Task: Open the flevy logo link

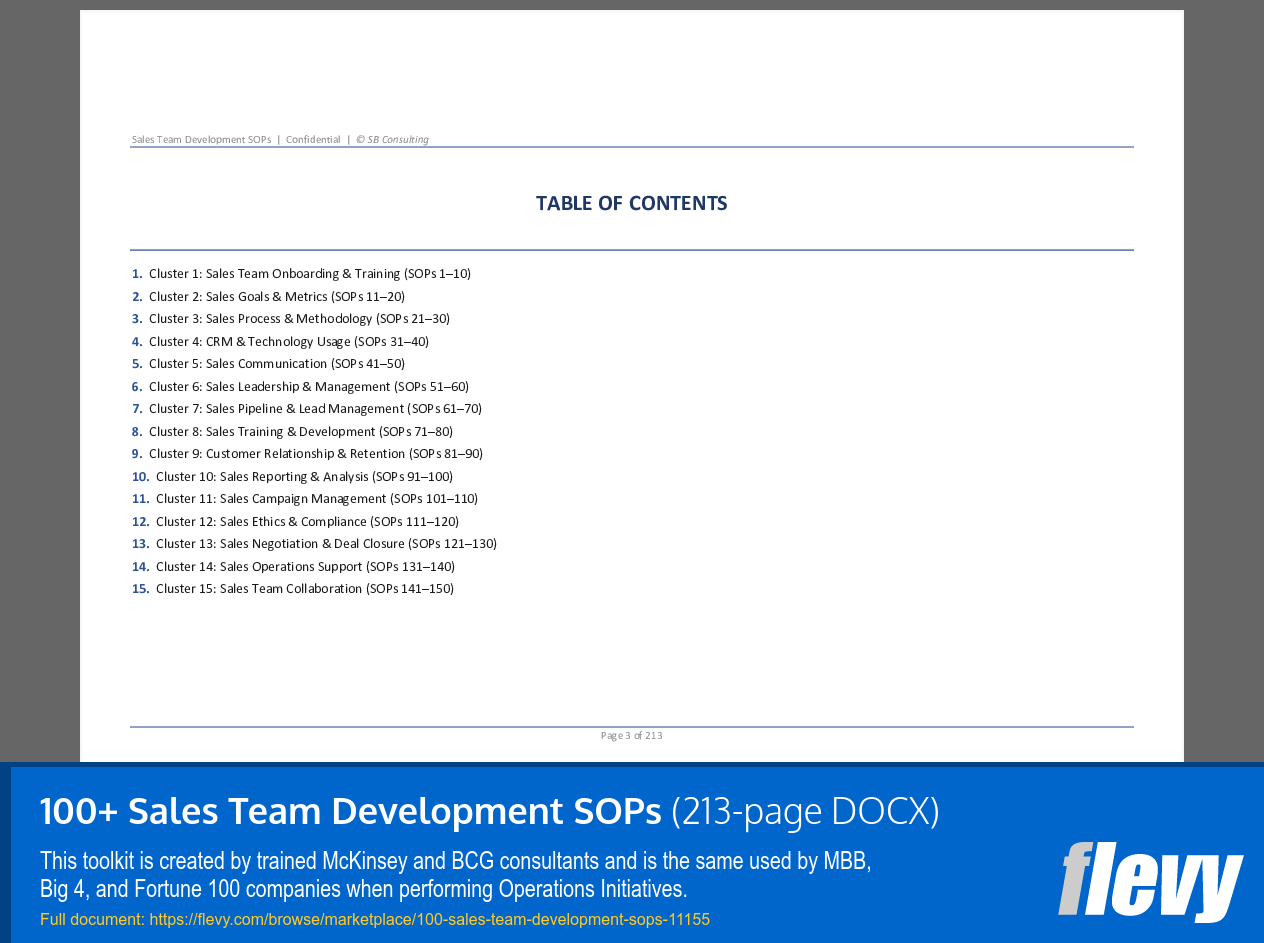Action: tap(1150, 884)
